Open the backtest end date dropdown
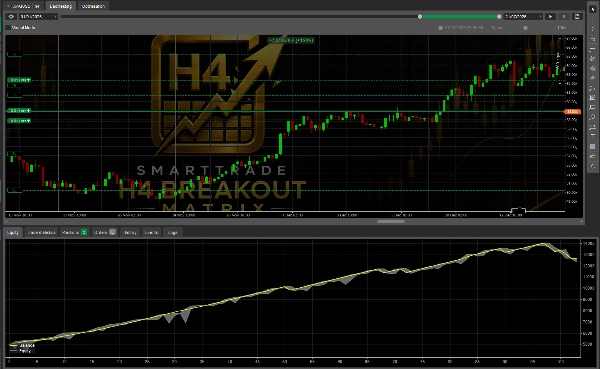This screenshot has width=600, height=369. click(x=523, y=16)
